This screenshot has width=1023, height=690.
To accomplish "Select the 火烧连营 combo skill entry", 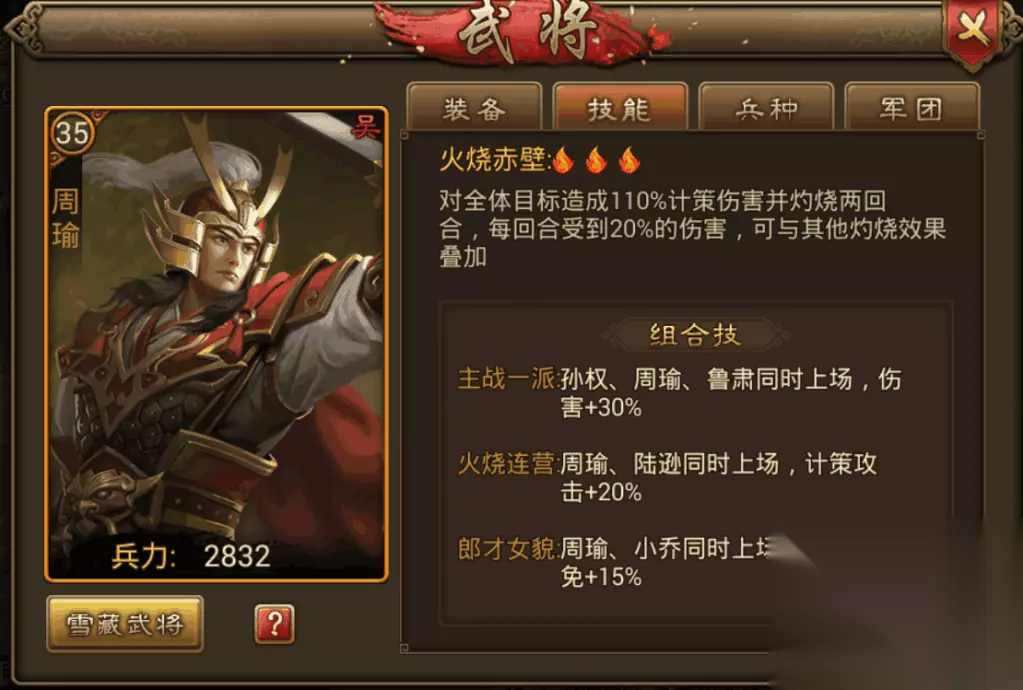I will 667,477.
